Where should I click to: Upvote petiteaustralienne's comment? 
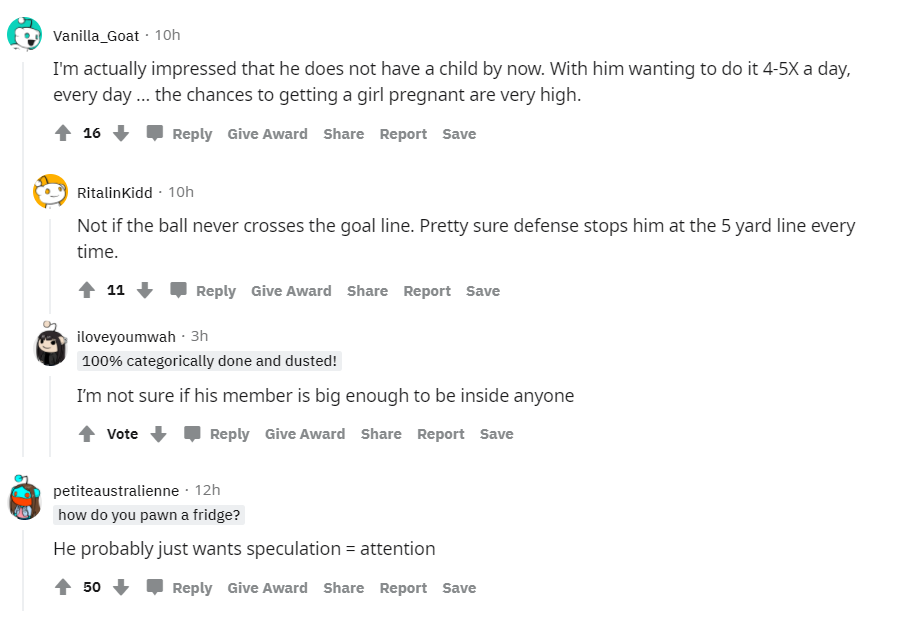(x=63, y=587)
